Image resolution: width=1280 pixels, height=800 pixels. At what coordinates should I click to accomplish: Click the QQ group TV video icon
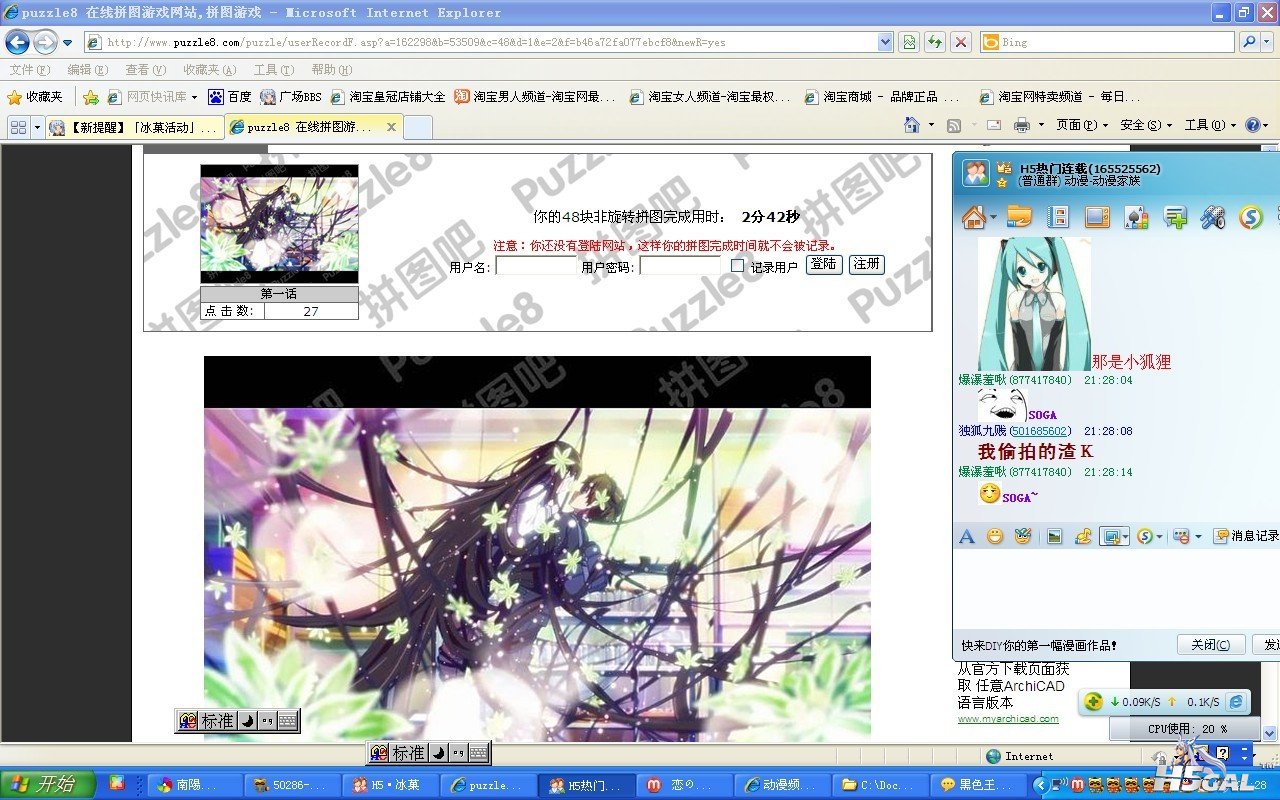(x=1097, y=217)
